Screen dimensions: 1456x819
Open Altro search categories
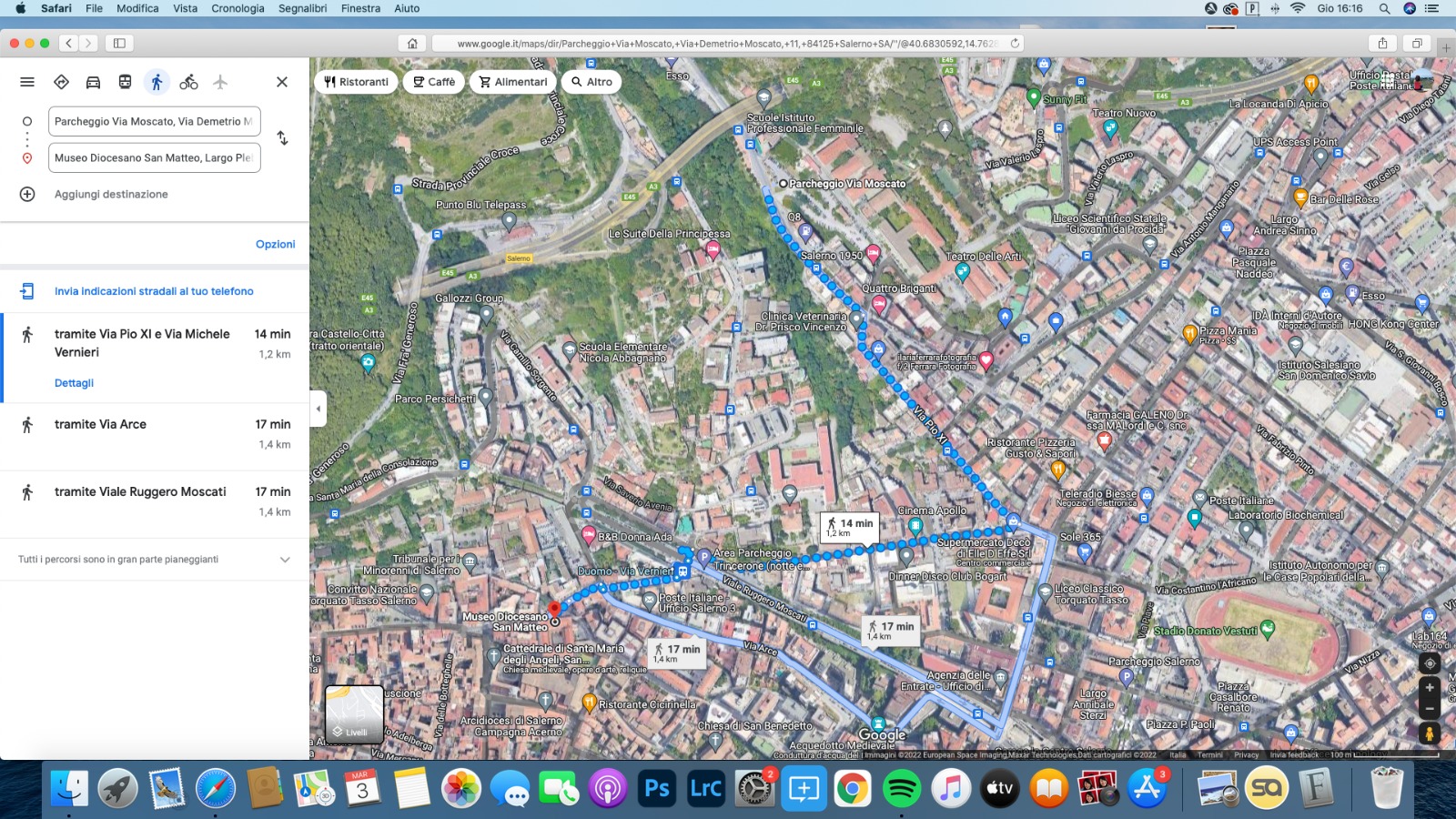click(591, 82)
